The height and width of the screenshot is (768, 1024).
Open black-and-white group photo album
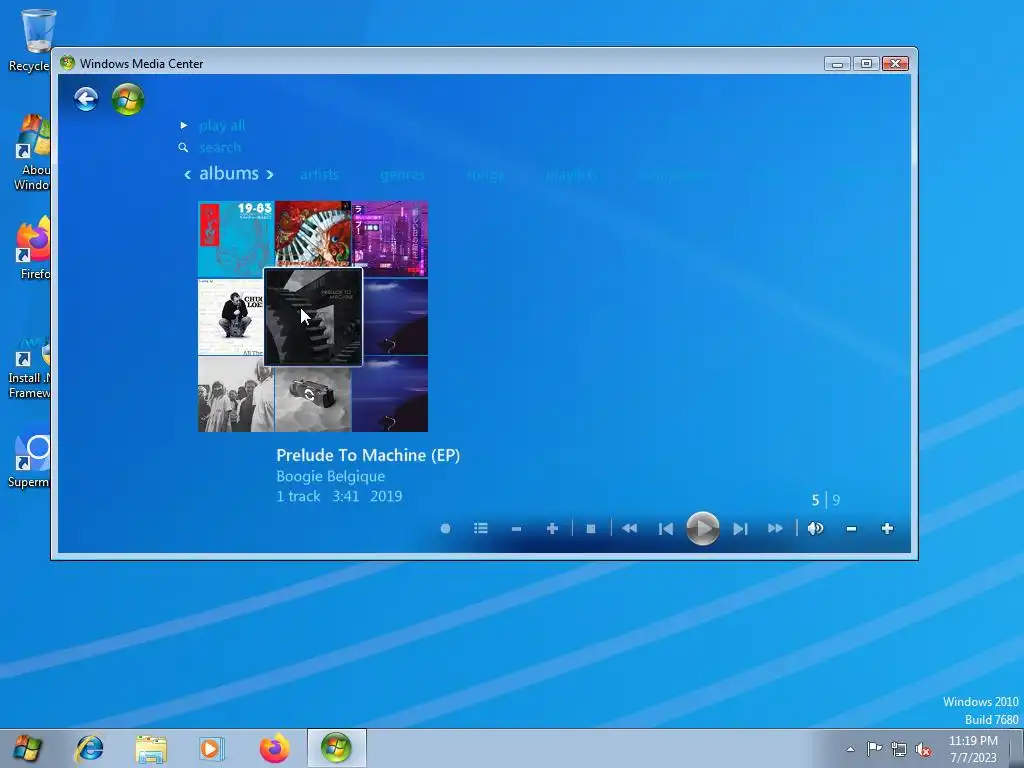coord(236,394)
